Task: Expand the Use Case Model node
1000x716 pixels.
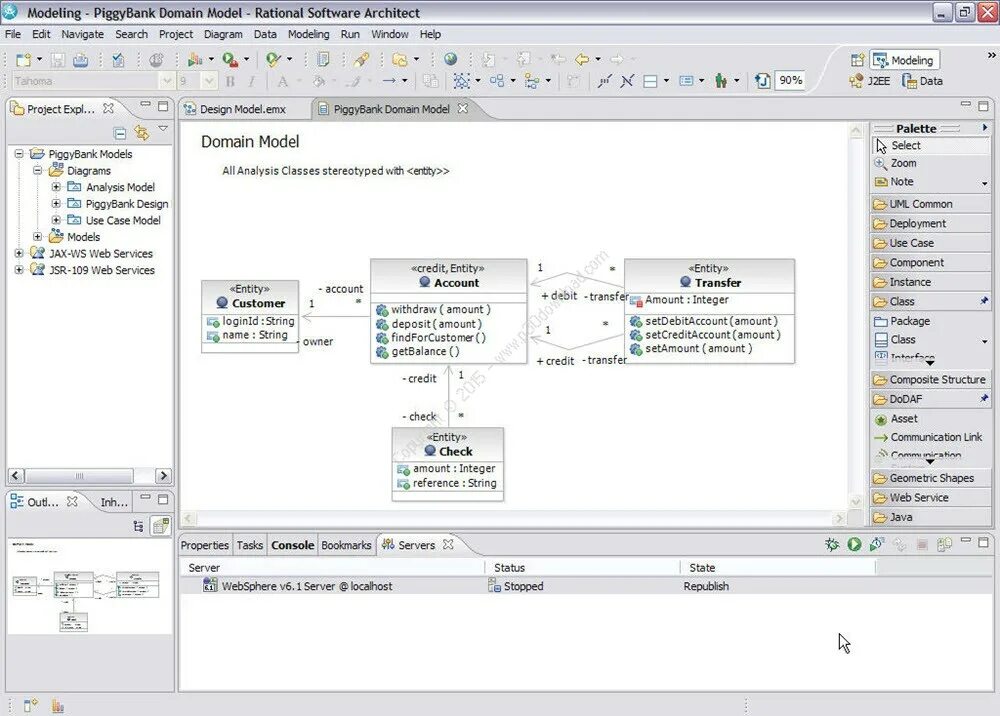Action: click(56, 220)
